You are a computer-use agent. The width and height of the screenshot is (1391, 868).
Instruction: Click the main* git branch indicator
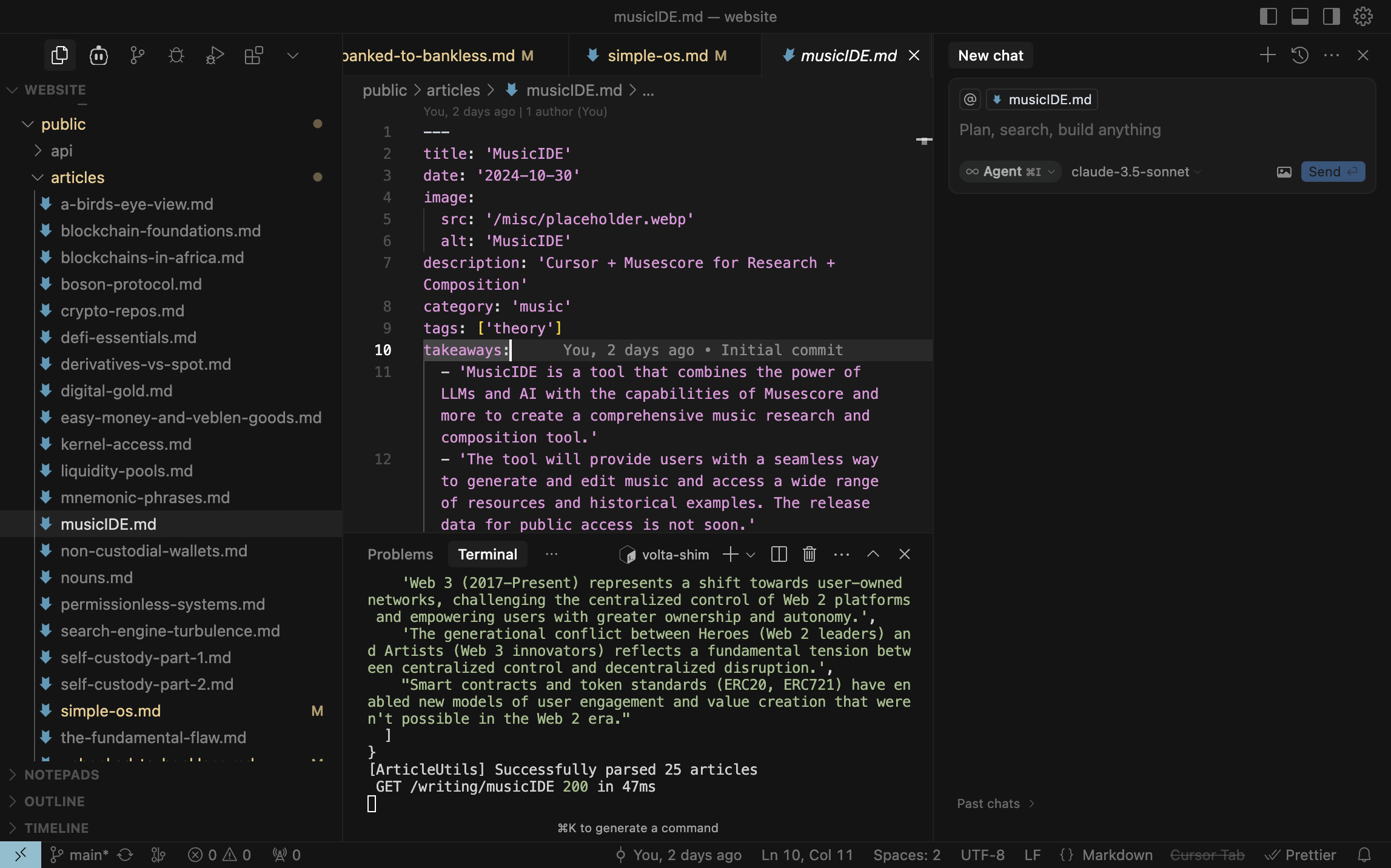point(79,855)
